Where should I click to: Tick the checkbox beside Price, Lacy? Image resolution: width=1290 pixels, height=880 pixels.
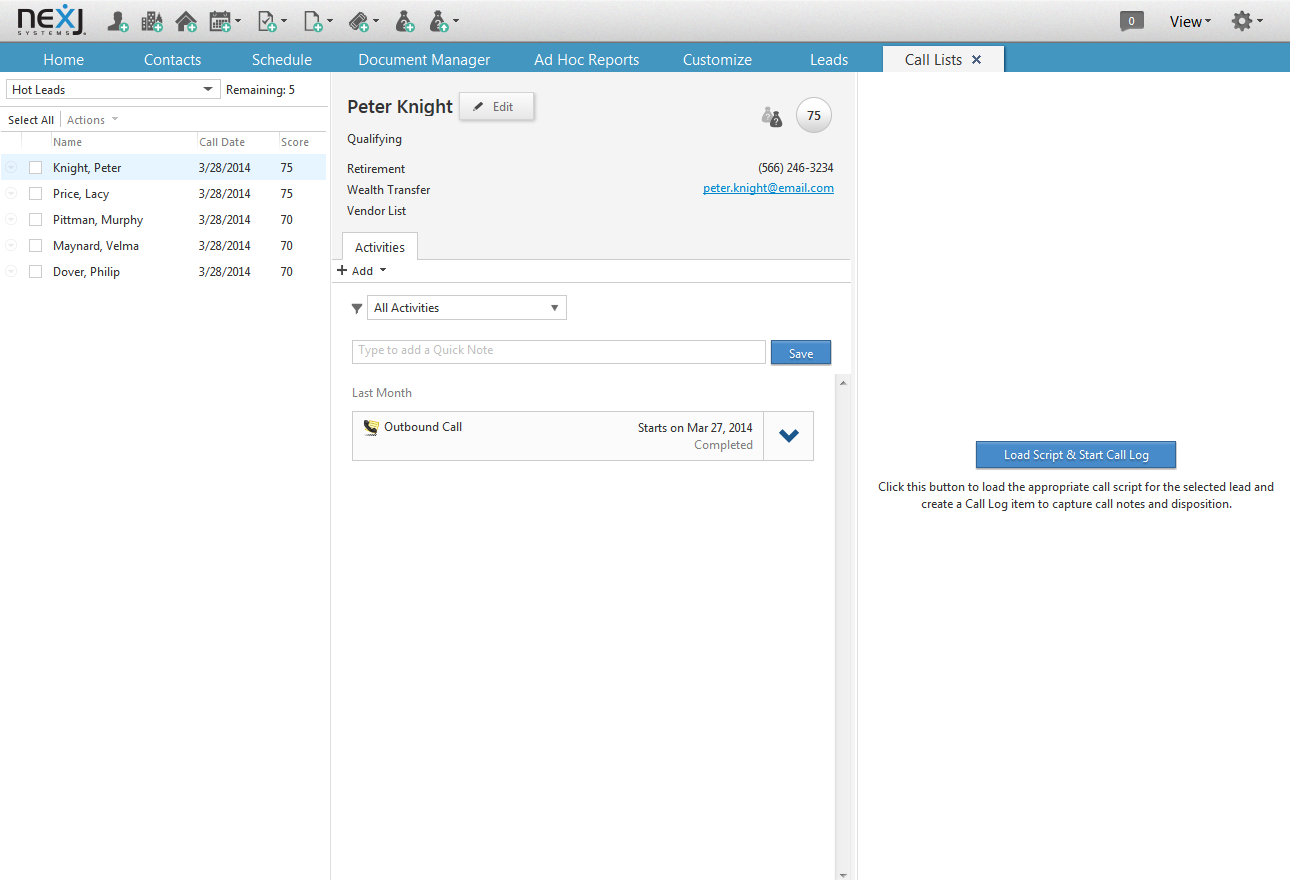click(36, 194)
